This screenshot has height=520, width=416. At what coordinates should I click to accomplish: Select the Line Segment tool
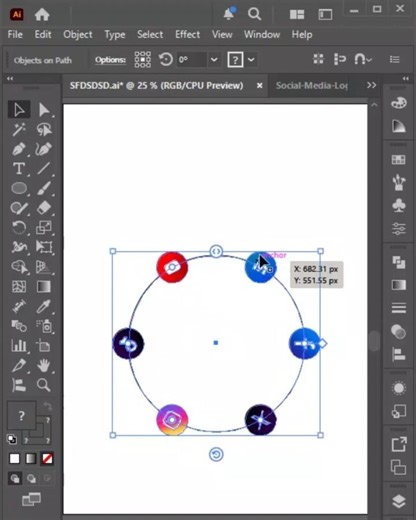(44, 168)
